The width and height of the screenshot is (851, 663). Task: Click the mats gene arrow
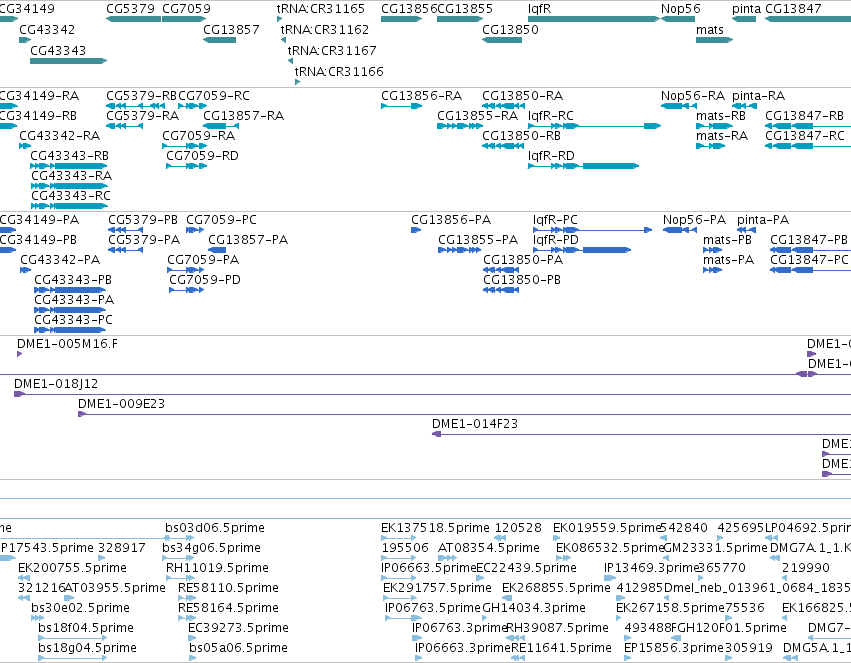(x=714, y=40)
